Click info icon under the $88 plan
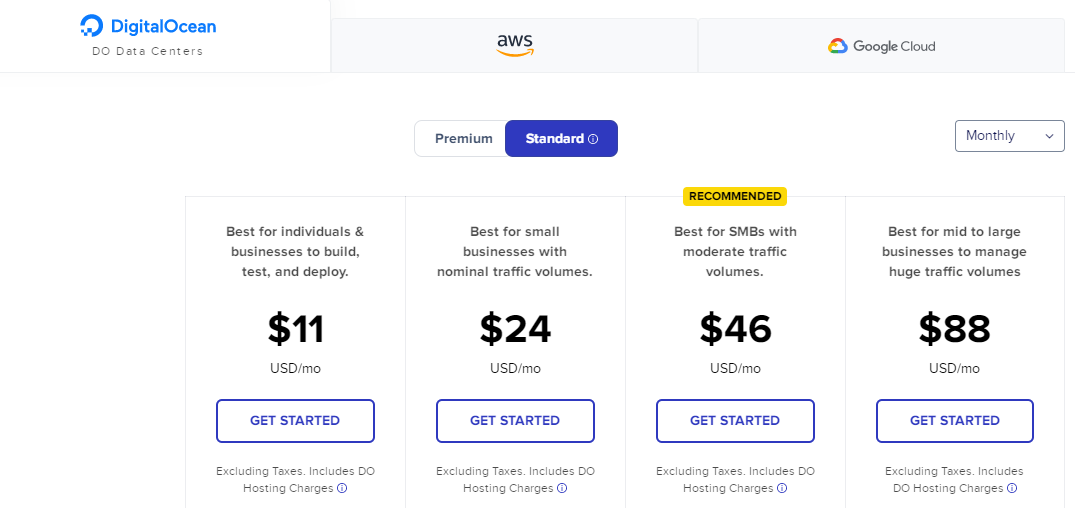This screenshot has height=508, width=1075. [x=1012, y=489]
